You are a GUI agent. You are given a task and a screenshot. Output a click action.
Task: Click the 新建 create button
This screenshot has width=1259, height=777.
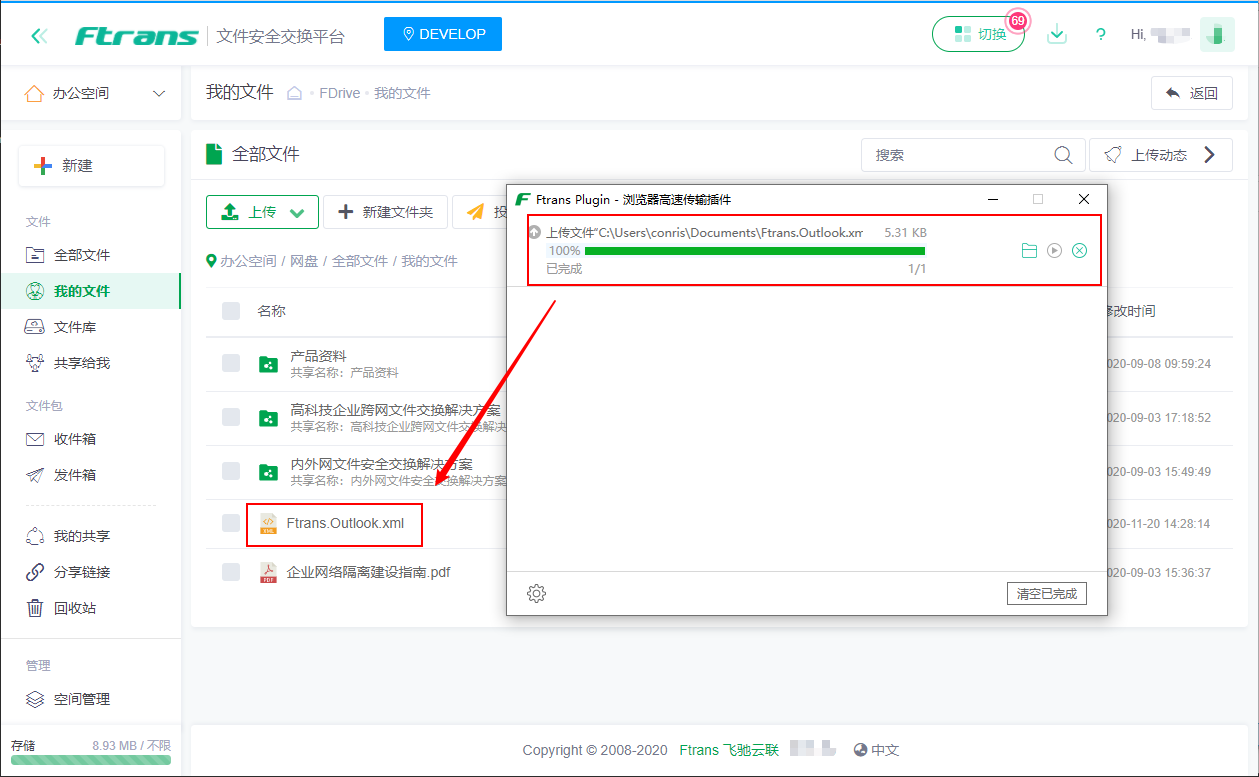click(91, 166)
